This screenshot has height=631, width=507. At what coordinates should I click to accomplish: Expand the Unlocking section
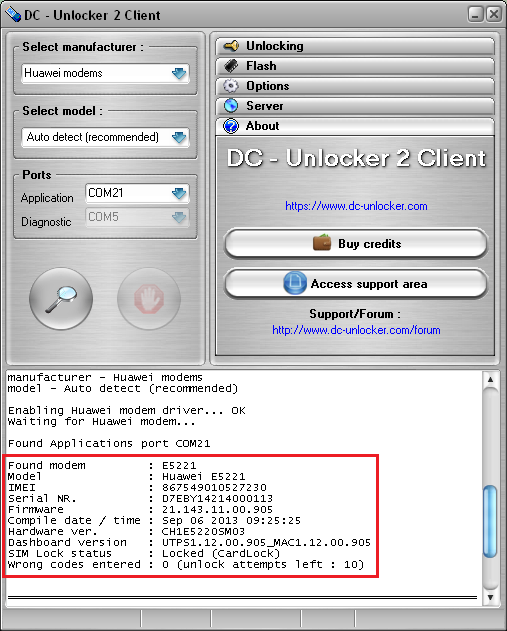coord(355,46)
